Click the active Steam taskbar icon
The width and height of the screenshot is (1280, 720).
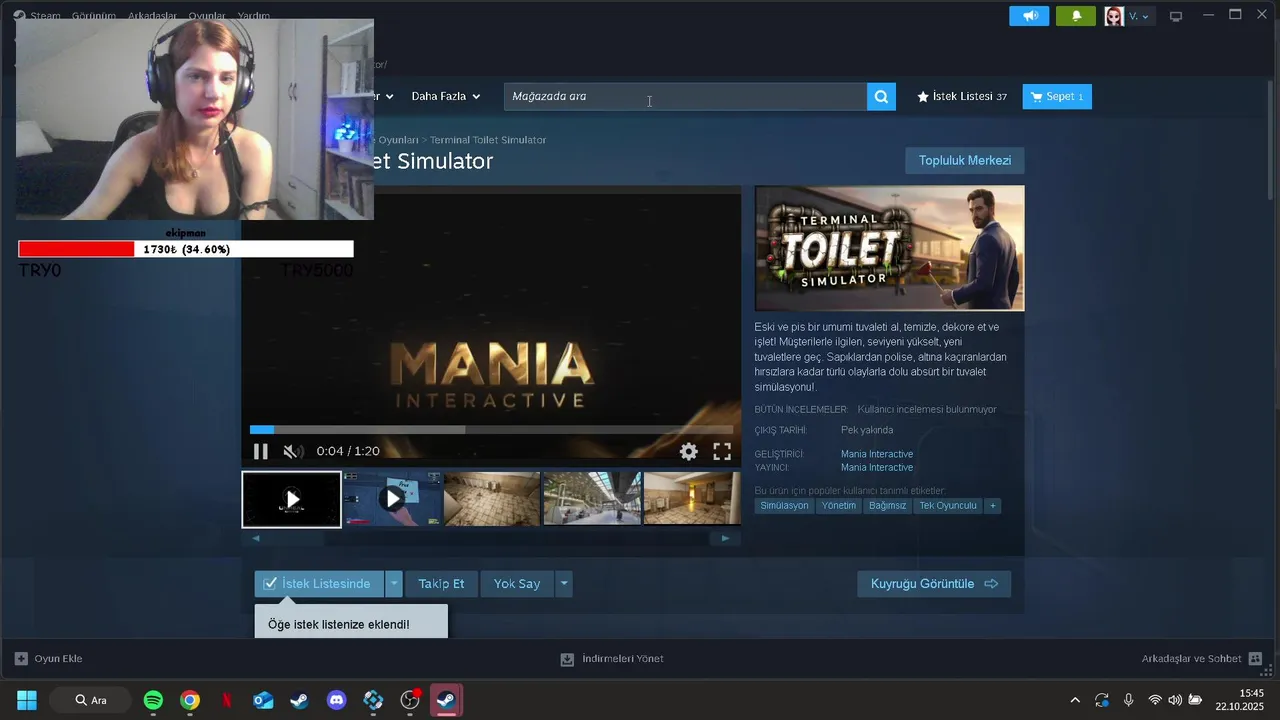447,700
